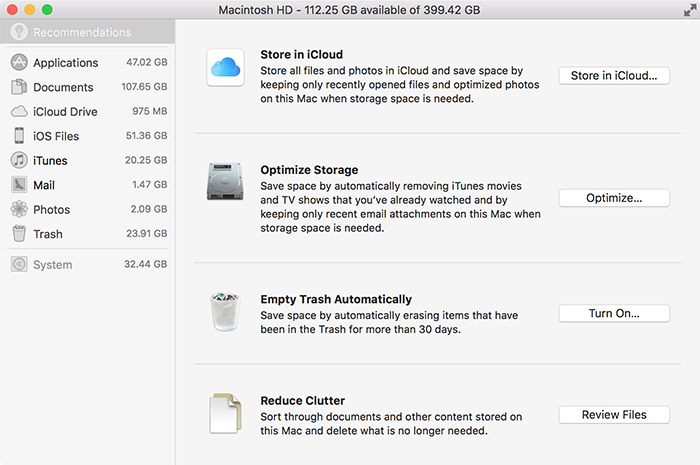Screen dimensions: 700x465
Task: Select Mail label in the sidebar
Action: coord(44,185)
